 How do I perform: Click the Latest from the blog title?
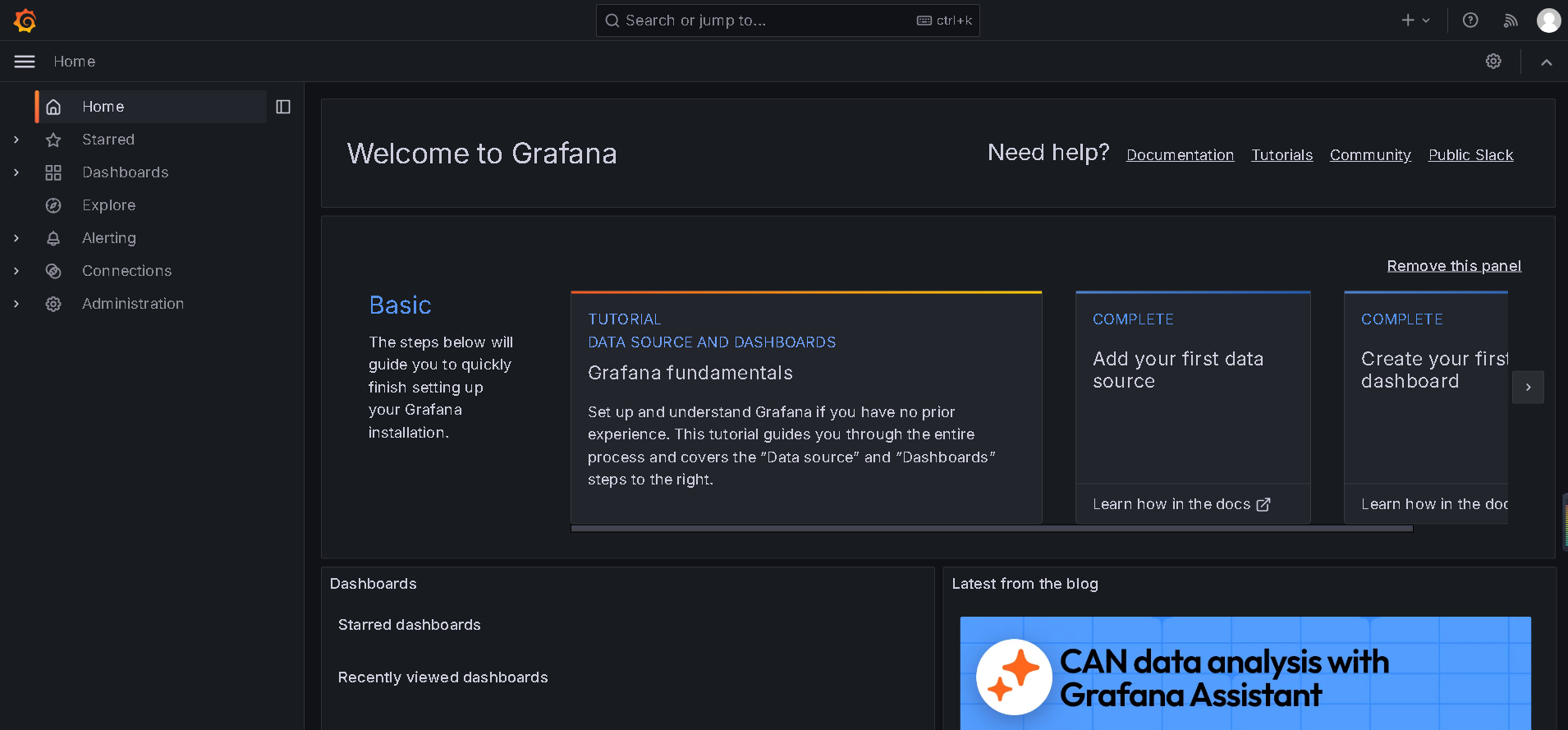tap(1025, 584)
